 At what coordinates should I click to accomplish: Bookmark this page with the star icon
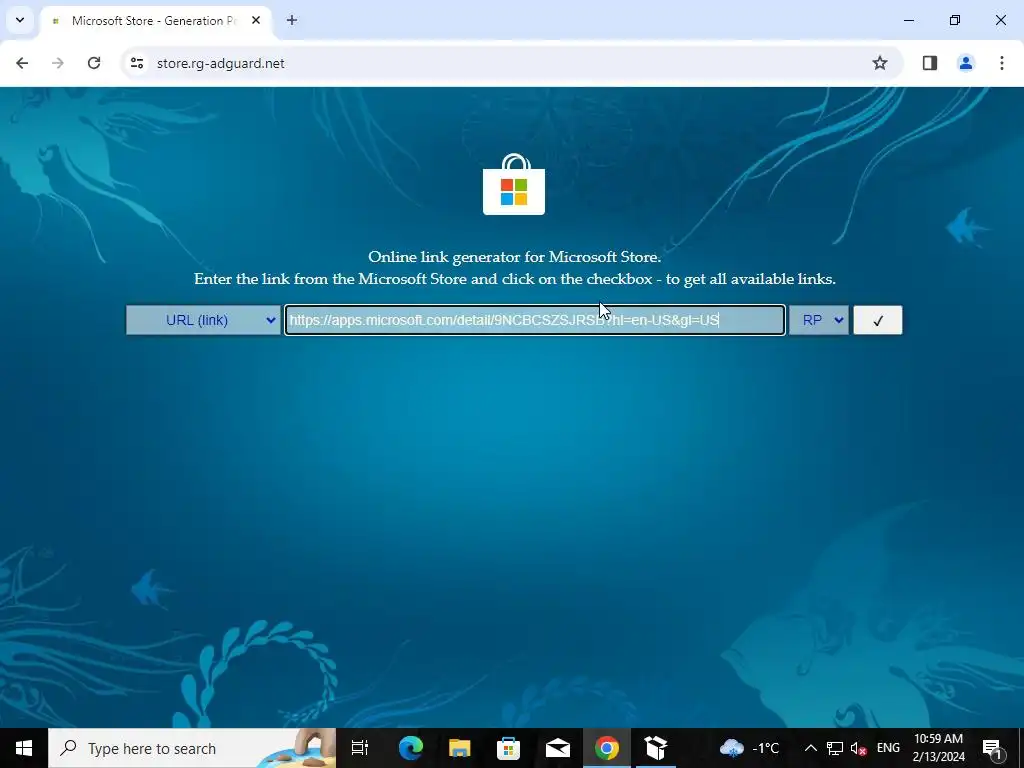tap(880, 63)
